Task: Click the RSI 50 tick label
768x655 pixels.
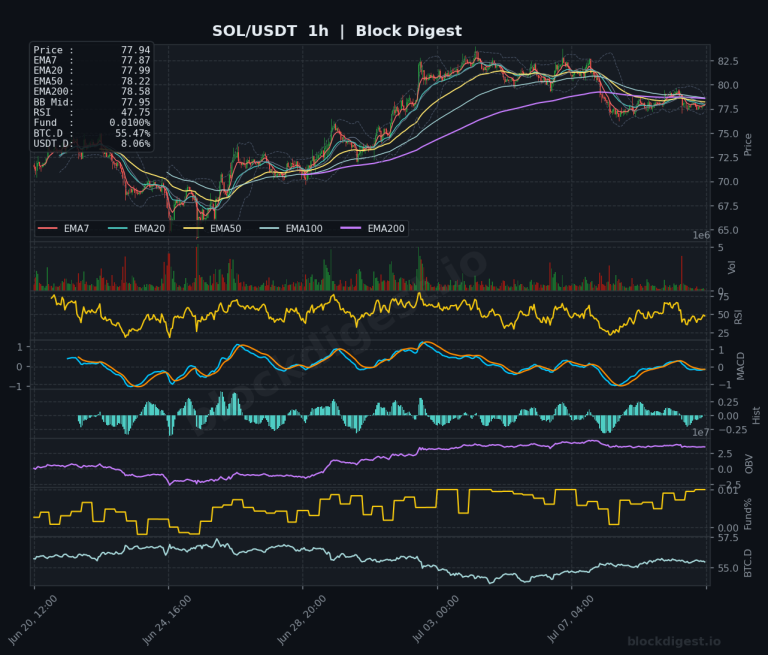Action: pos(723,315)
